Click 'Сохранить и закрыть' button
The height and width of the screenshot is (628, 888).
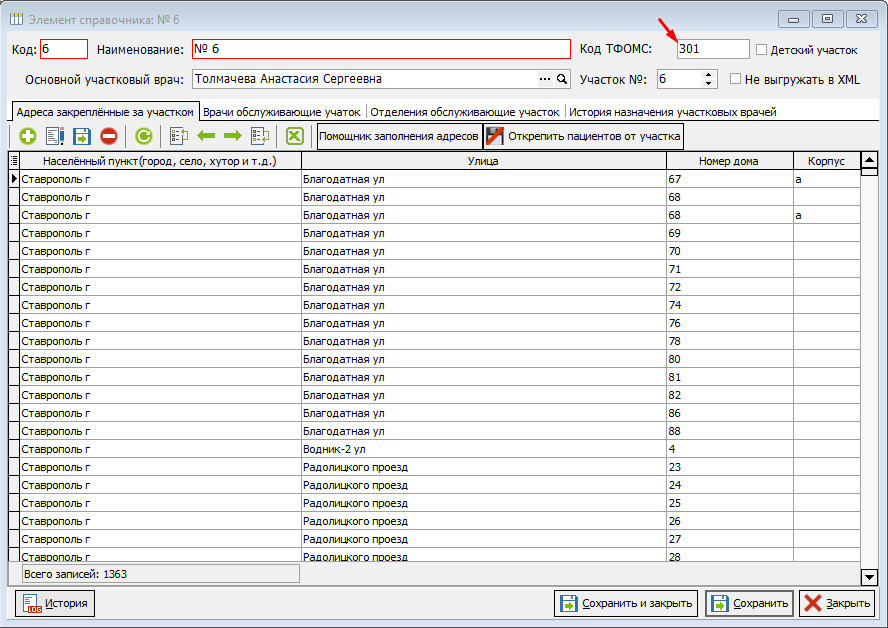[x=626, y=603]
